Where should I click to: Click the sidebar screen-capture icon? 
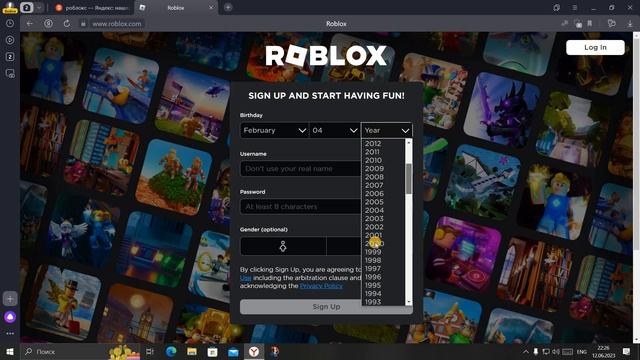click(10, 74)
